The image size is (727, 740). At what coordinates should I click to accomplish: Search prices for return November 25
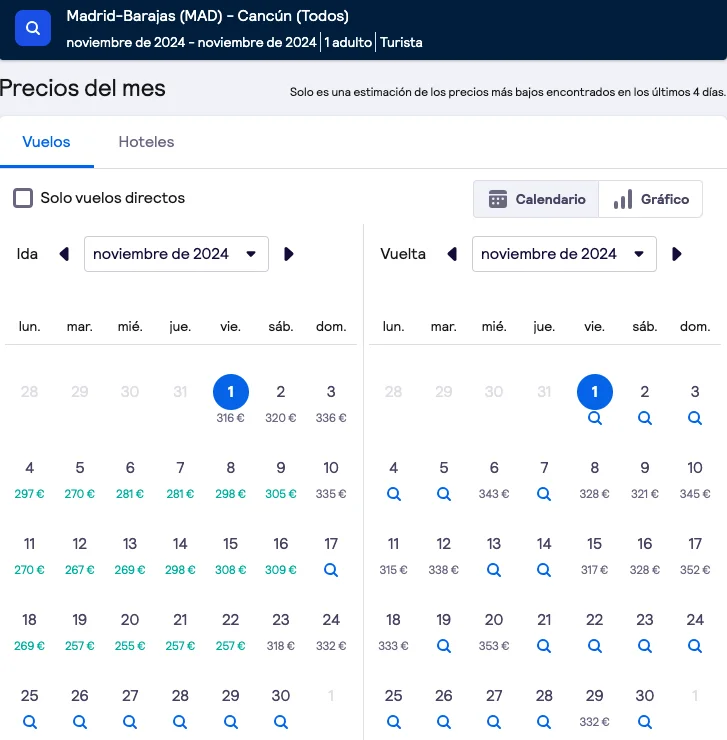coord(394,722)
